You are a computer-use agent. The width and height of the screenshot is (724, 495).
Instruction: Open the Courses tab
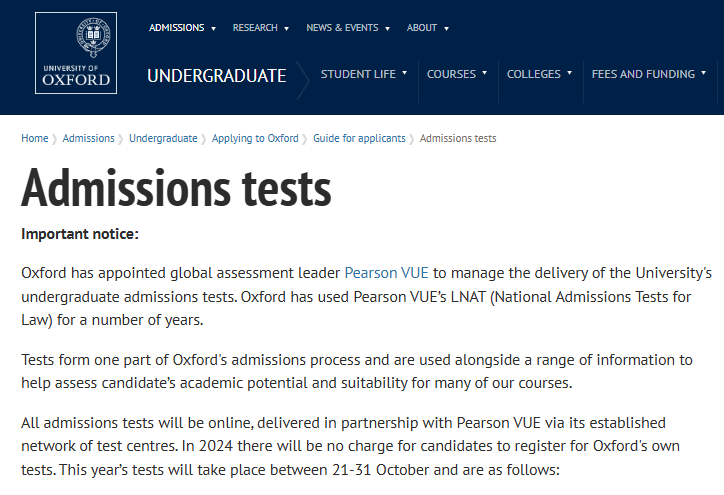(x=451, y=74)
